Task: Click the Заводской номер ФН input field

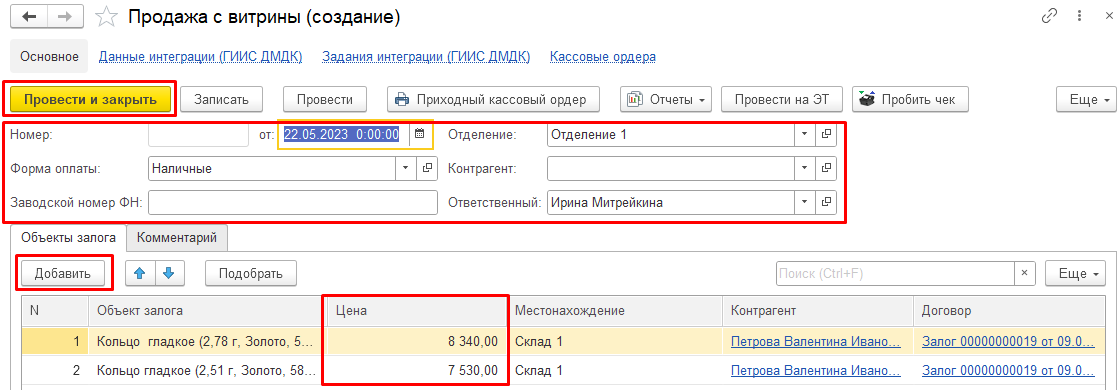Action: (293, 202)
